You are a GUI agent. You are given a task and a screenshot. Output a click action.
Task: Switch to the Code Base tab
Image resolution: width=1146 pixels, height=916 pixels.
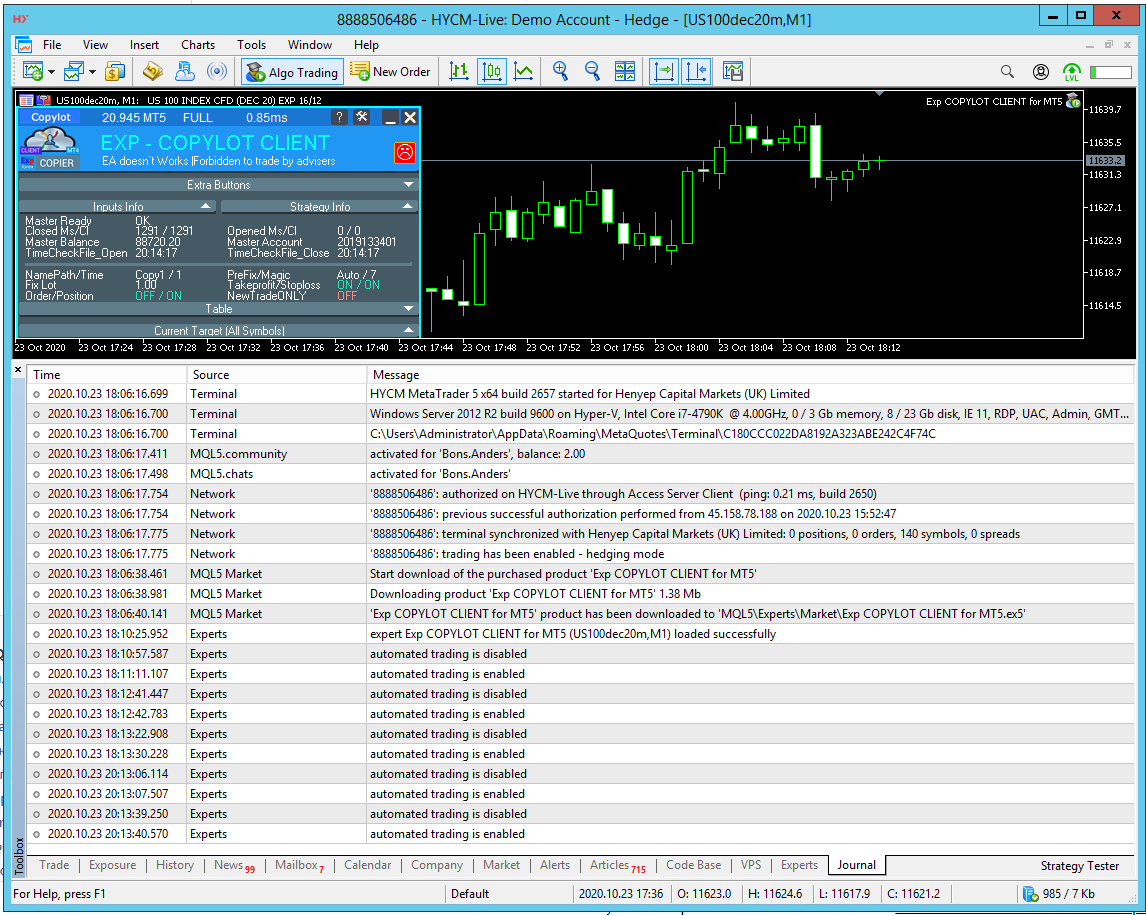click(x=693, y=865)
